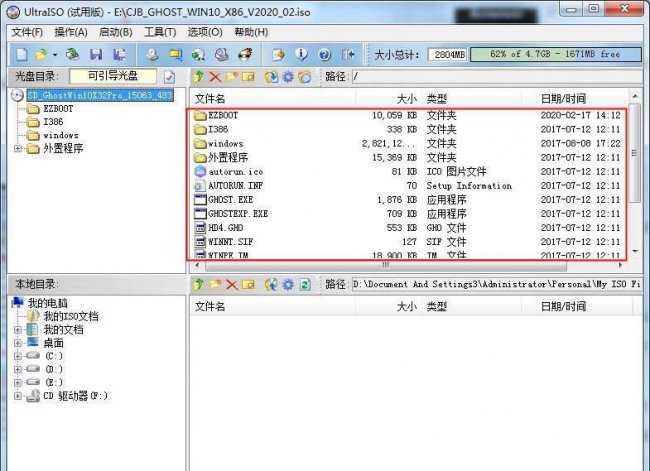Click the image pane 路径 field showing /
The width and height of the screenshot is (650, 471).
(497, 77)
